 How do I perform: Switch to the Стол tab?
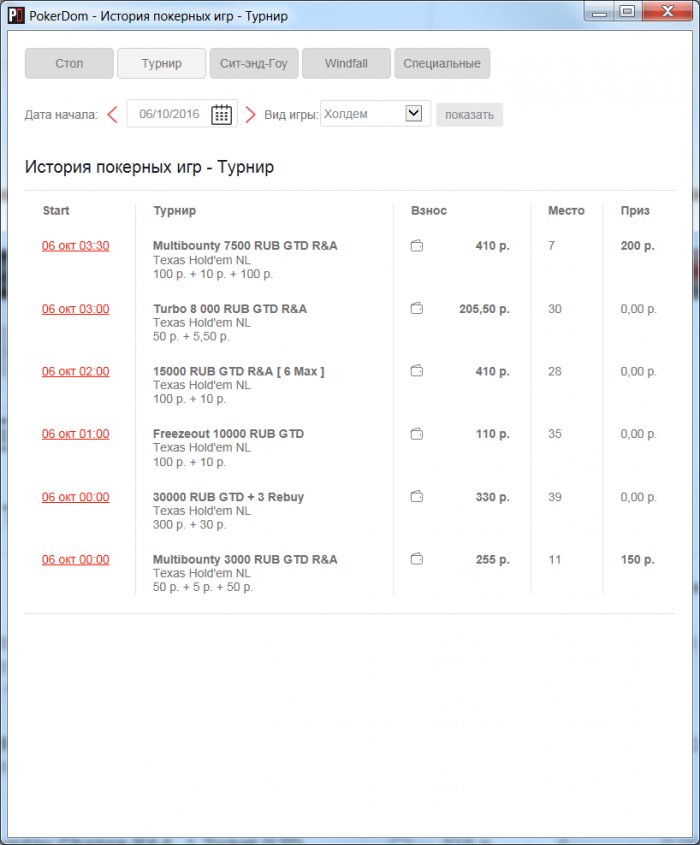69,64
